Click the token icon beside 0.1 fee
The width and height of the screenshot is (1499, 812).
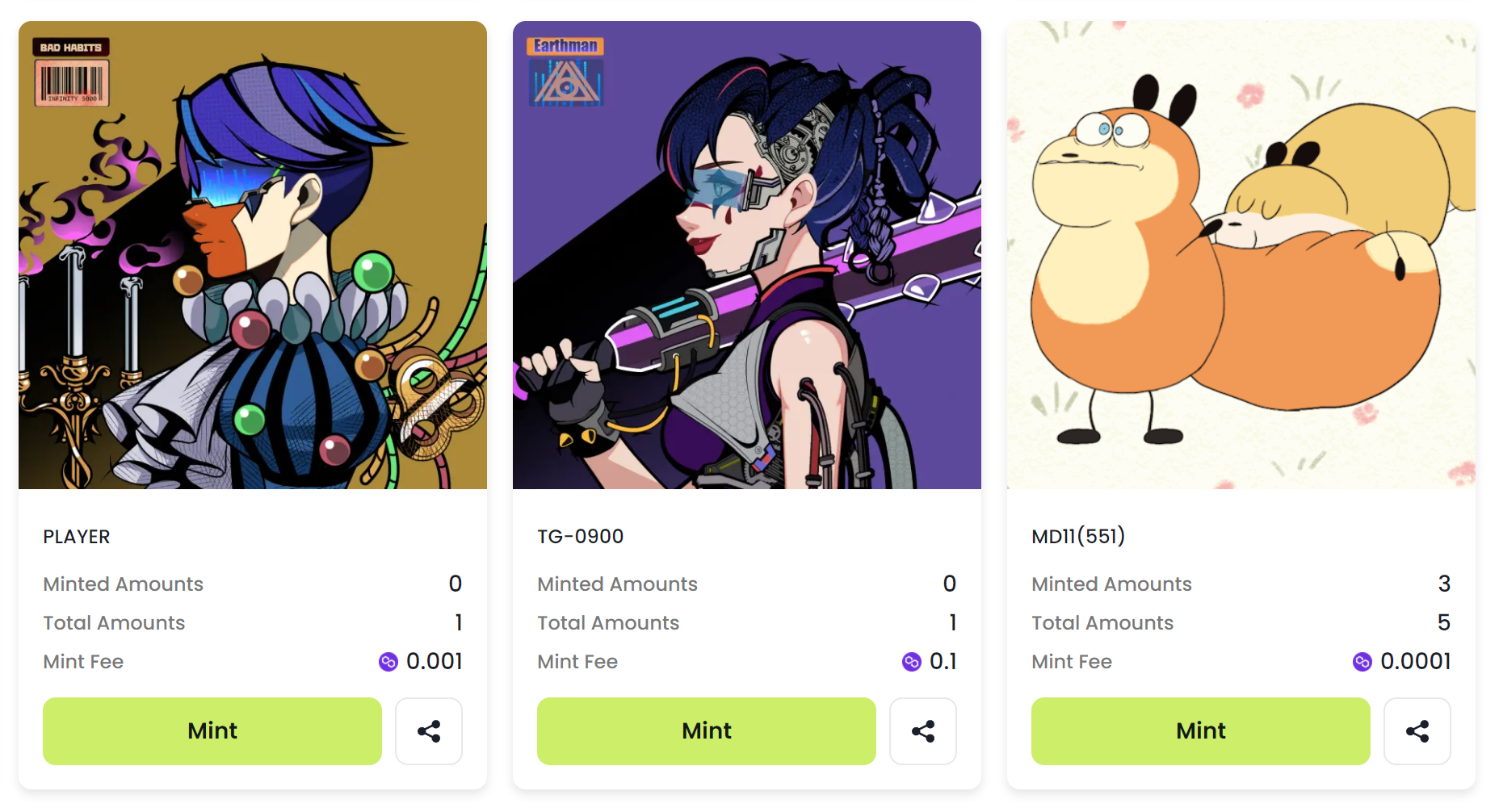(912, 662)
